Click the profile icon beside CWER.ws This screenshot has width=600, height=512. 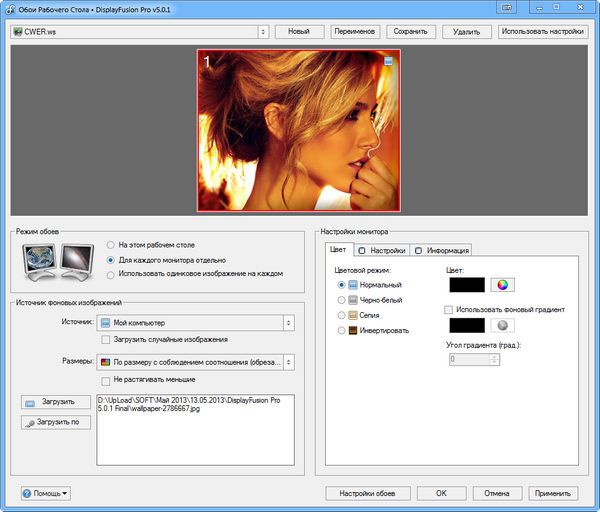click(18, 31)
